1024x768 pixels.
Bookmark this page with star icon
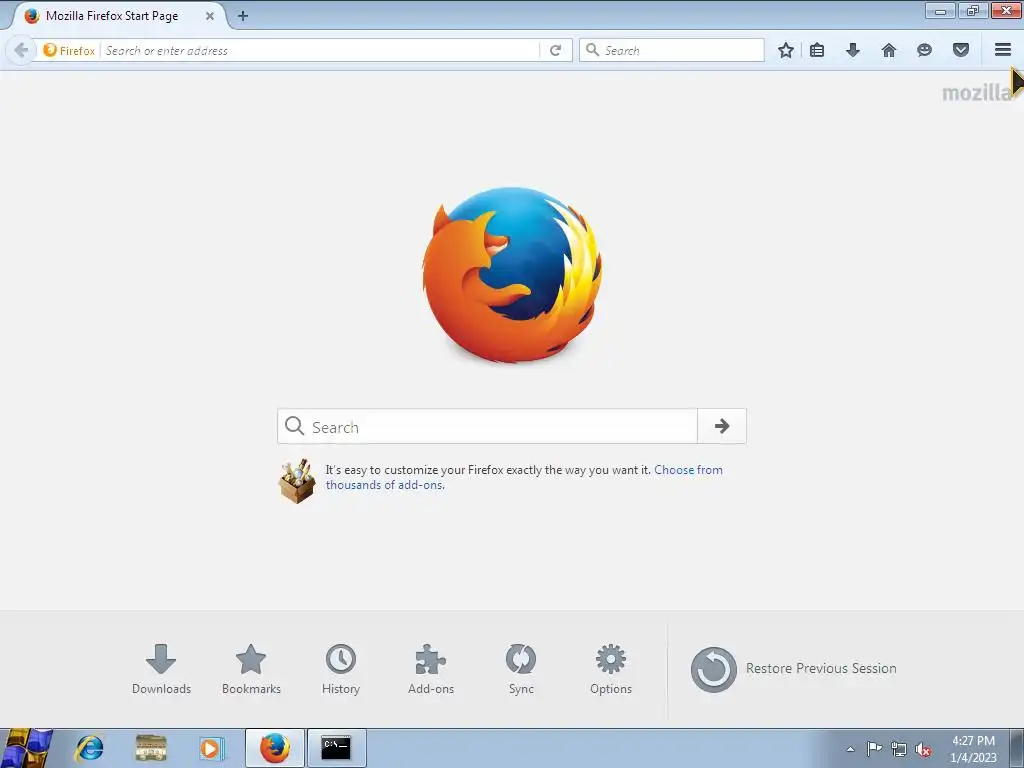[786, 50]
